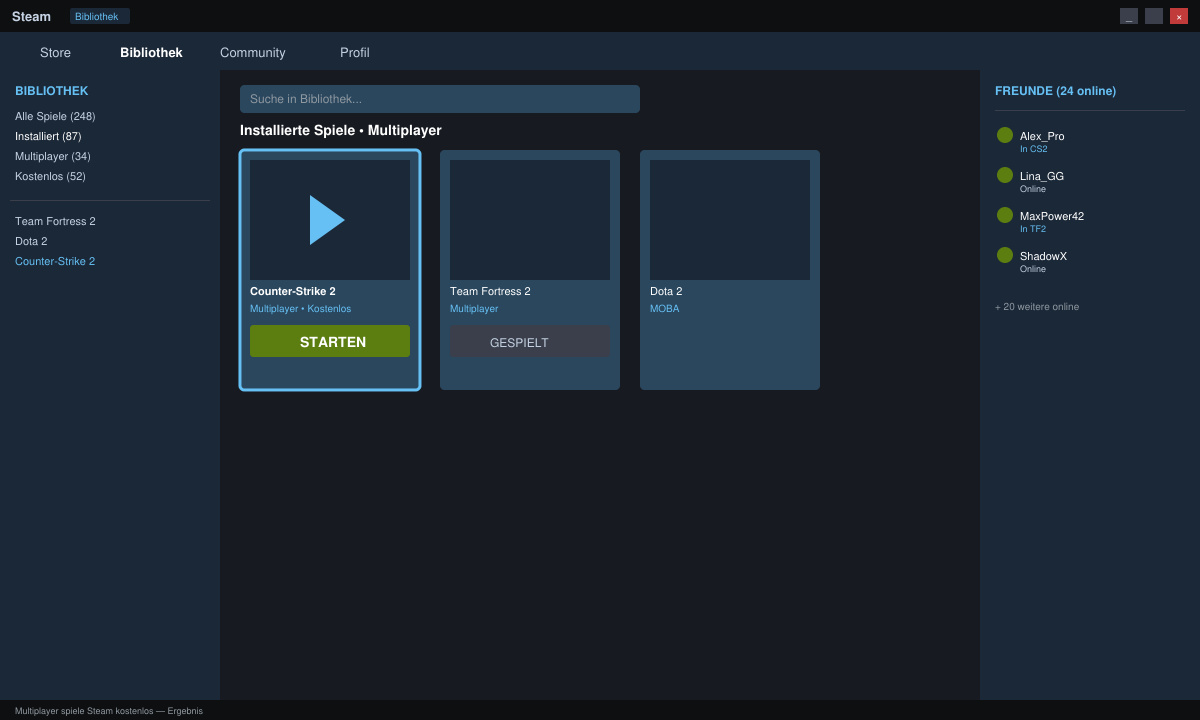Click the play arrow on Counter-Strike 2 artwork
This screenshot has height=720, width=1200.
(327, 220)
